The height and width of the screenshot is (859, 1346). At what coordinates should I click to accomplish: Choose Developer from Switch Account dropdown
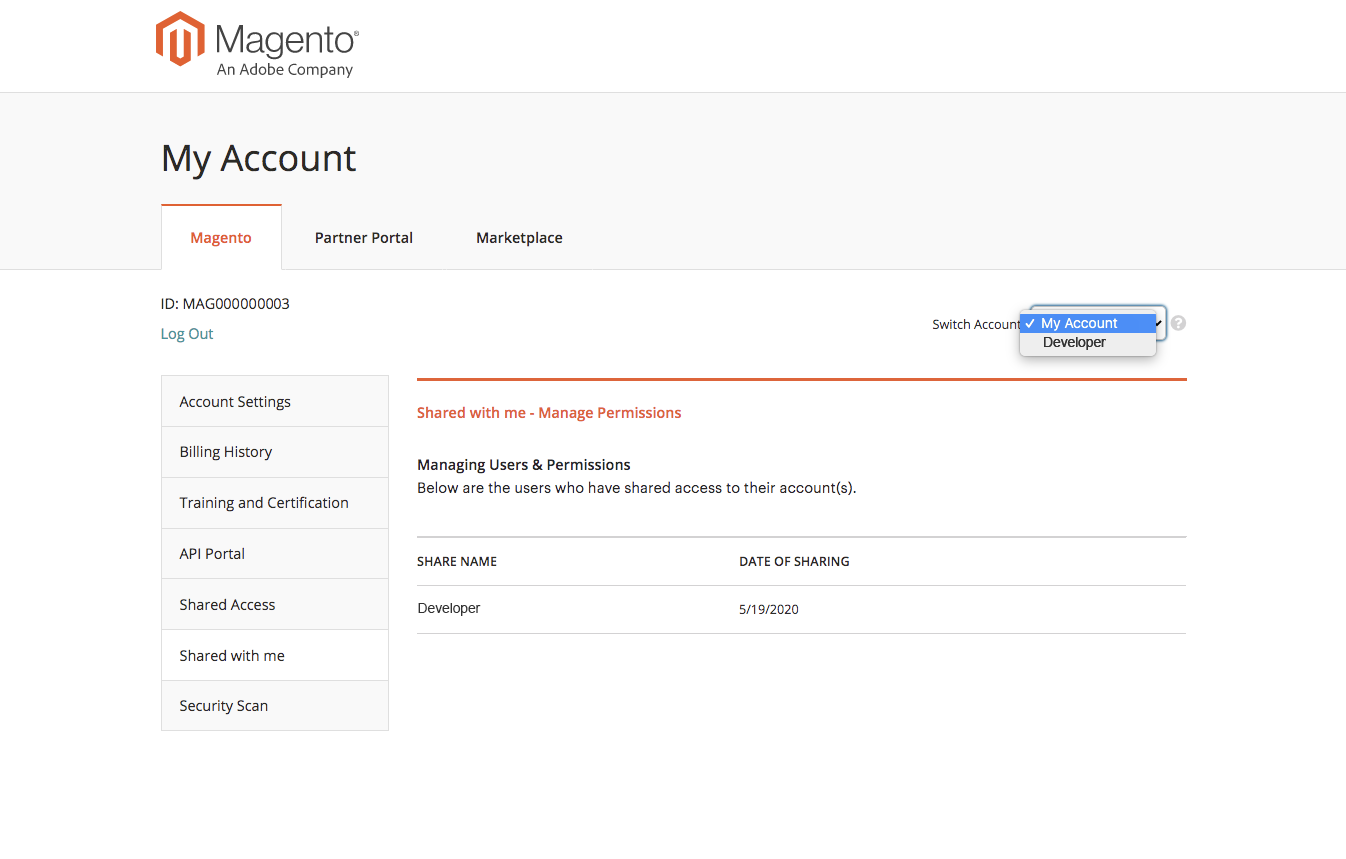[x=1088, y=342]
